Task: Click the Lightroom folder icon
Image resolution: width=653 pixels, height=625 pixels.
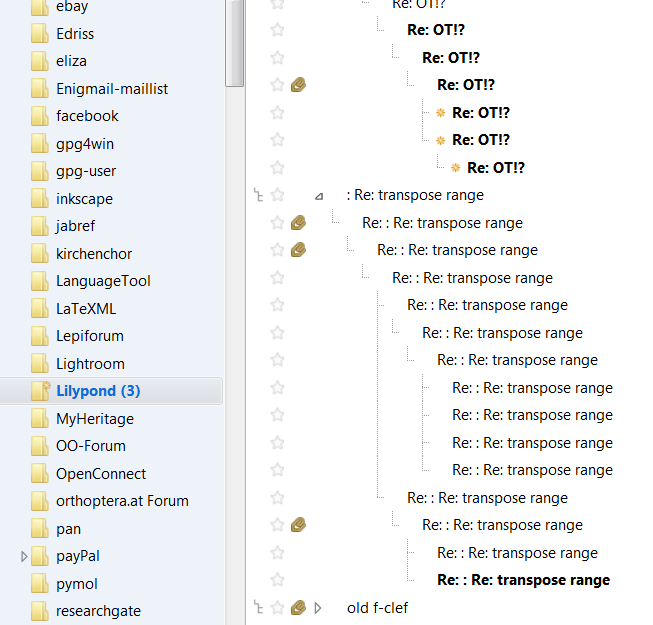Action: click(x=40, y=364)
